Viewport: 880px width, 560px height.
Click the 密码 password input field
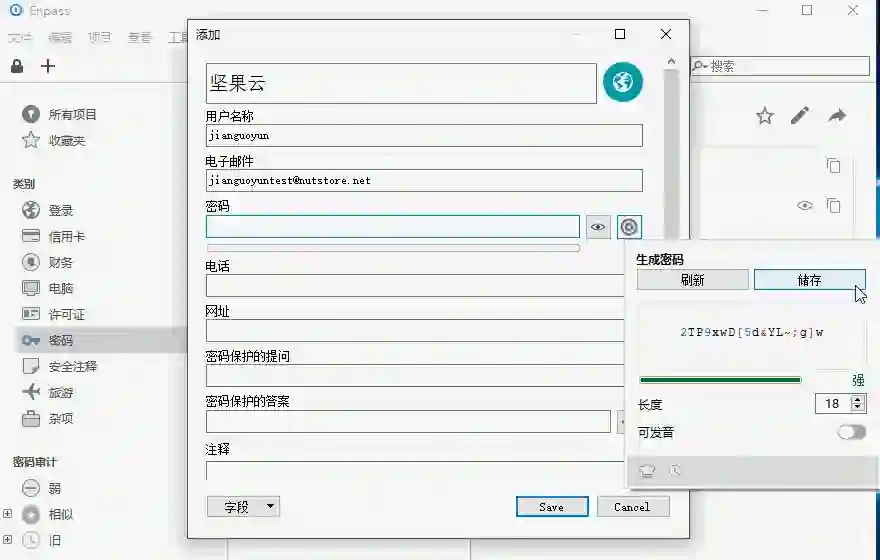pyautogui.click(x=392, y=226)
